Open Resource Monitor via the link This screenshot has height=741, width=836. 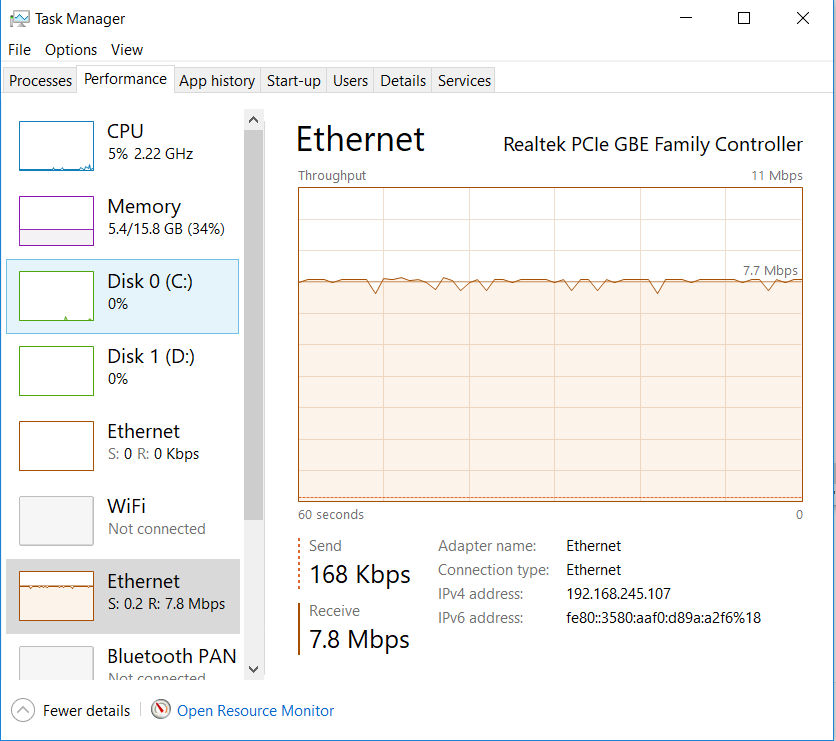(255, 710)
